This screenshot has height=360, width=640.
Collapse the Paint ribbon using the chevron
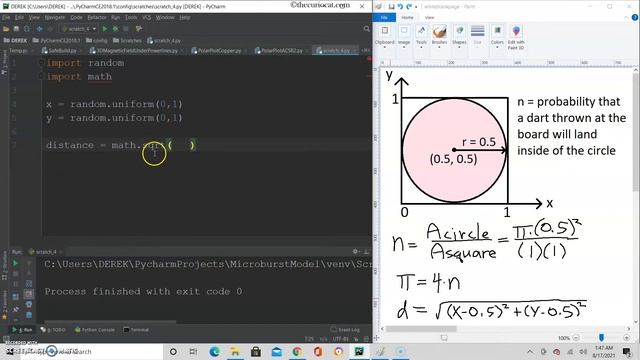627,18
